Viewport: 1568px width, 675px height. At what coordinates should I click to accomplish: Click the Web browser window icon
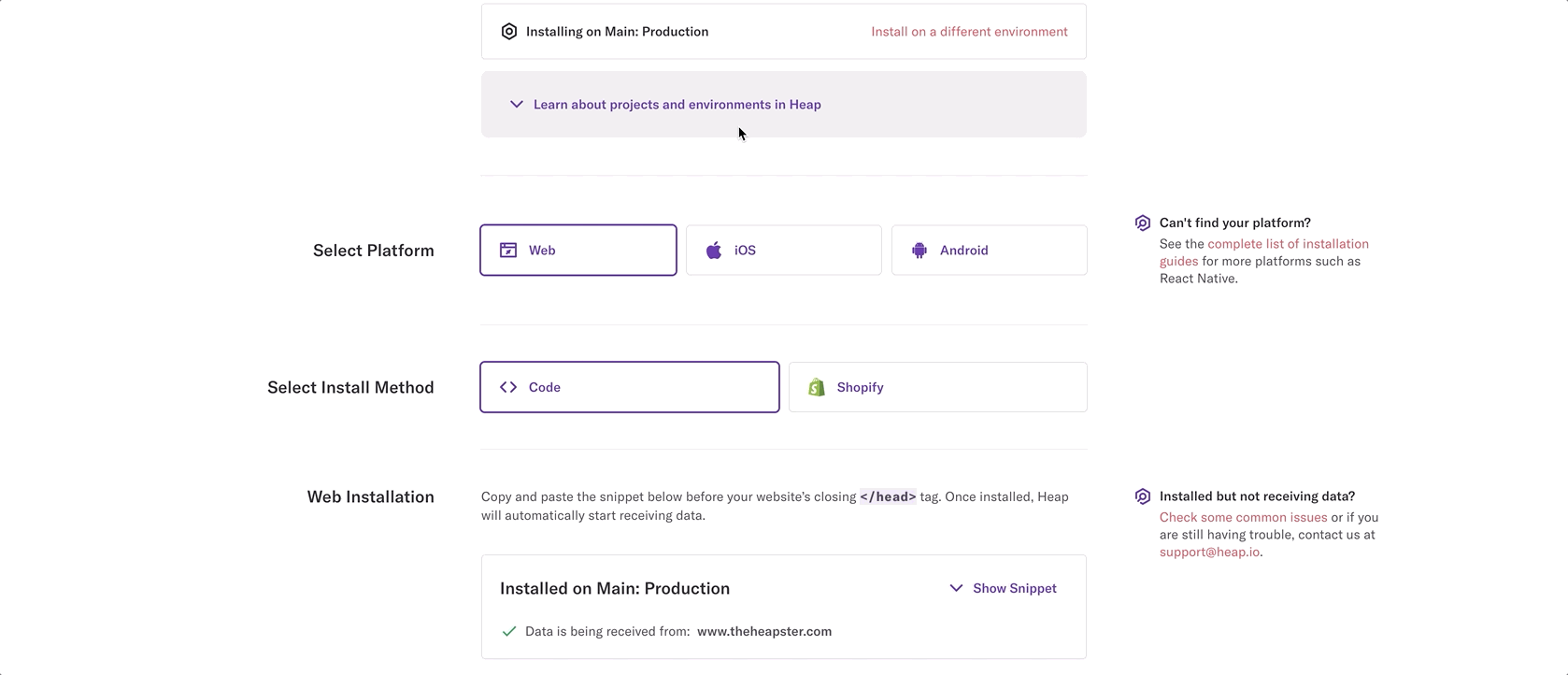508,250
